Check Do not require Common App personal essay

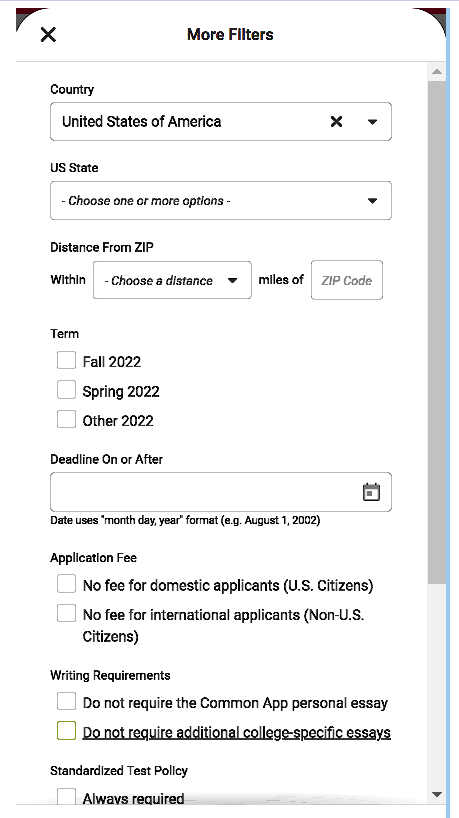pyautogui.click(x=66, y=701)
